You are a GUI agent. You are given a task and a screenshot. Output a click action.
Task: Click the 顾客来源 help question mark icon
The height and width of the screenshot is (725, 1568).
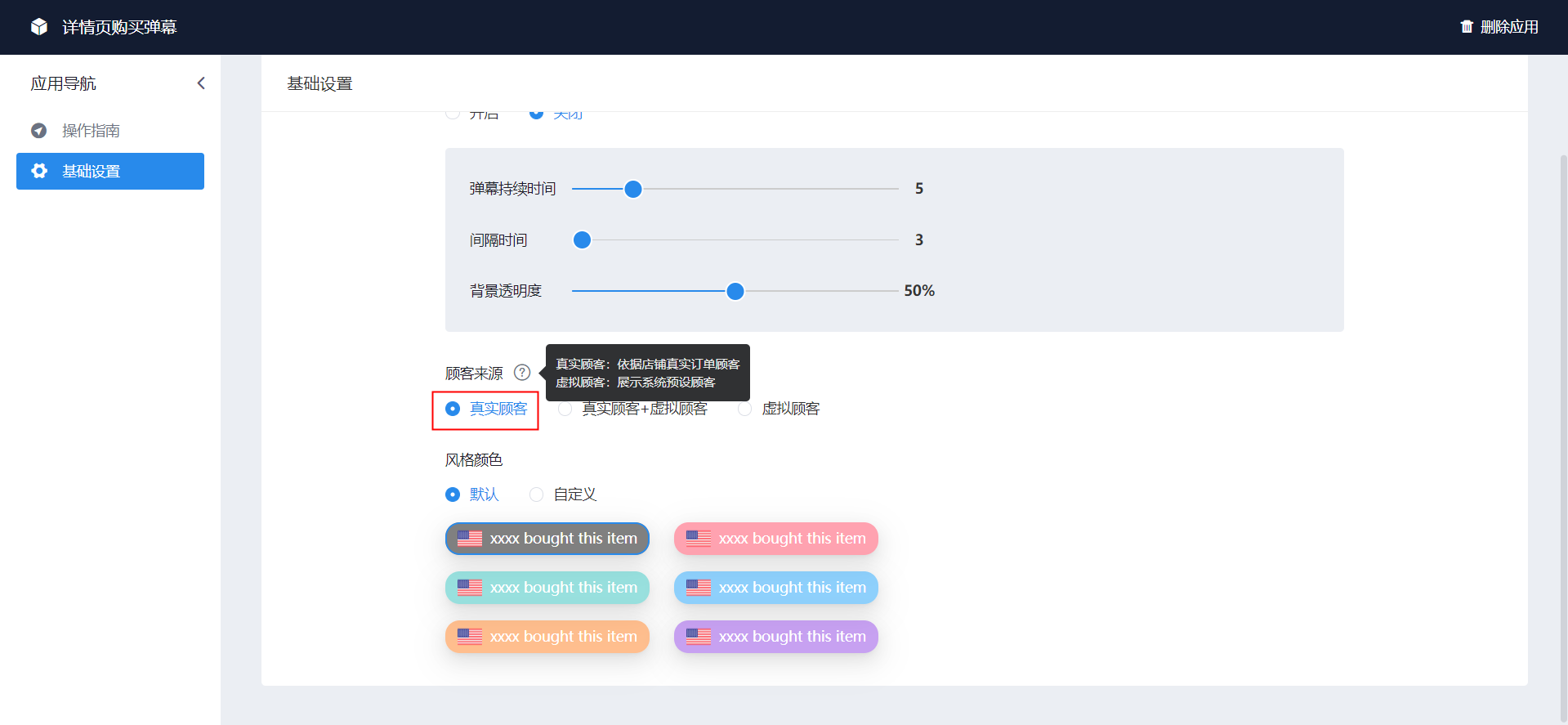pyautogui.click(x=522, y=373)
